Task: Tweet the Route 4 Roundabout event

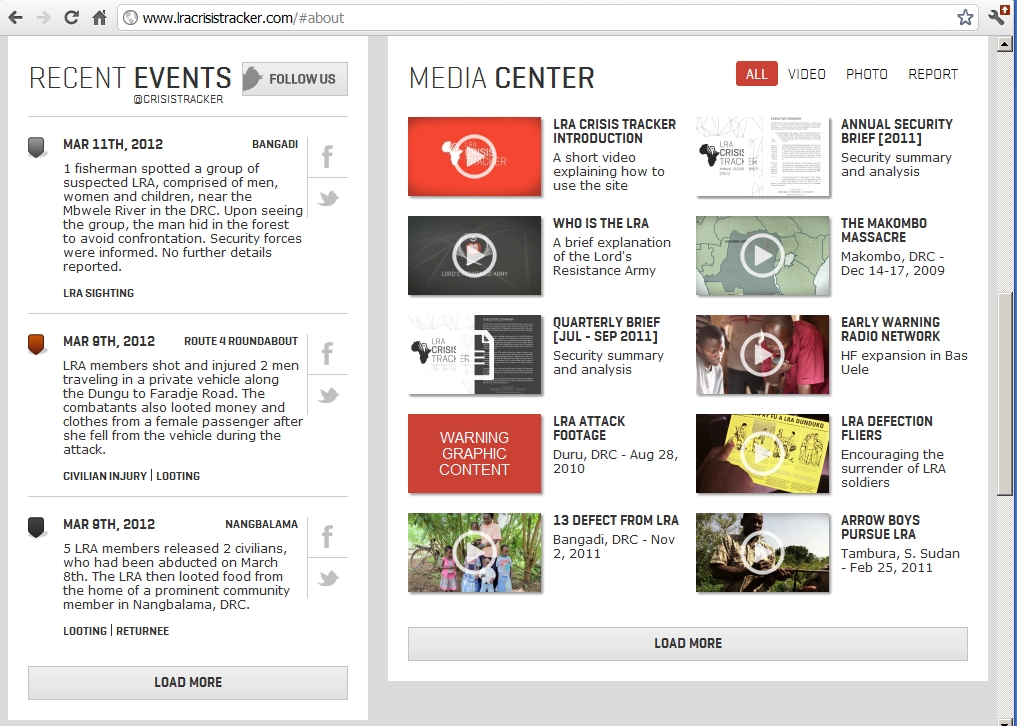Action: [328, 394]
